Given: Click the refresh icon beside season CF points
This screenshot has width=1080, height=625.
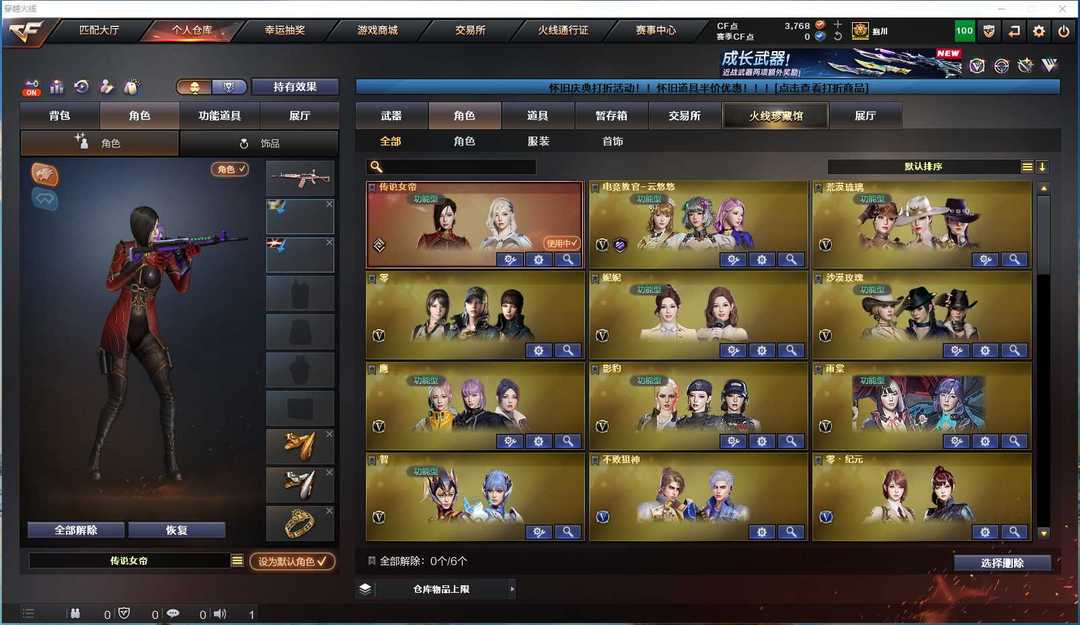Looking at the screenshot, I should [838, 37].
